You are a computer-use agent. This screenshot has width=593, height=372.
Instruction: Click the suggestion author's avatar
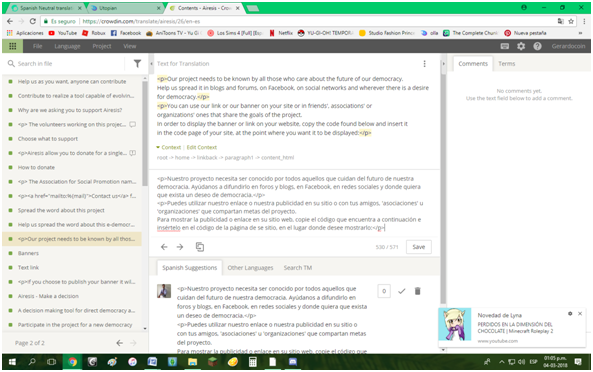coord(164,291)
